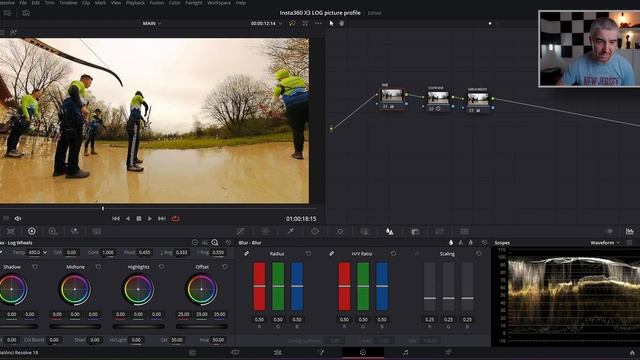Toggle loop playback button

tap(176, 219)
